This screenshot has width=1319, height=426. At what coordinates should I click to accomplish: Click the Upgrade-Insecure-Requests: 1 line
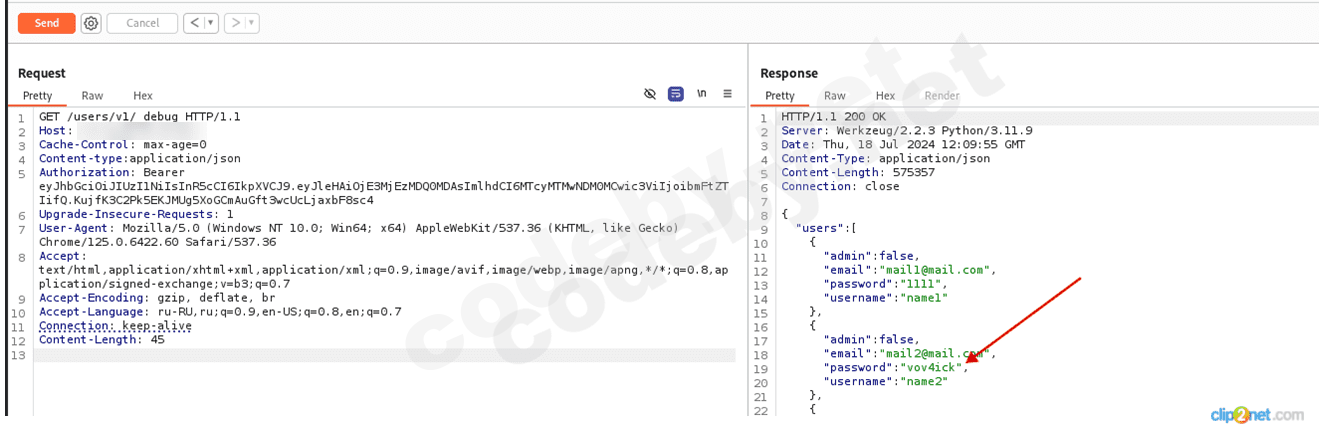pos(136,215)
